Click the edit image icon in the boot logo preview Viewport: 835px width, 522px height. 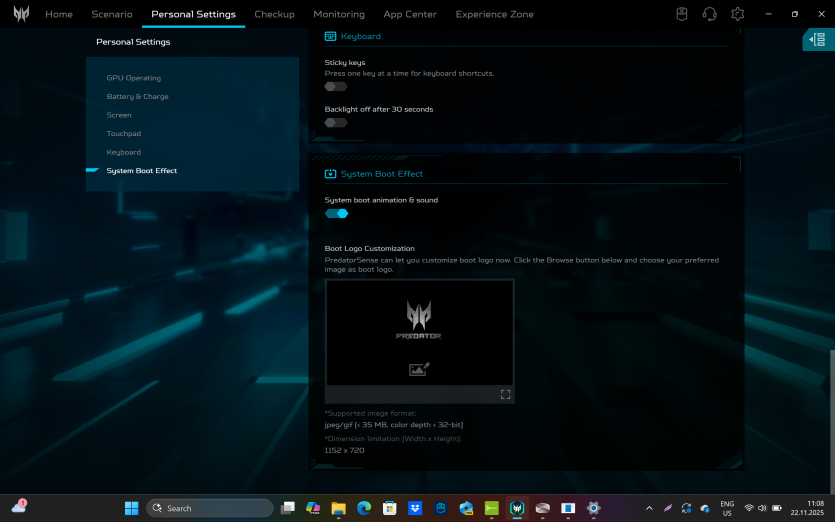[419, 369]
